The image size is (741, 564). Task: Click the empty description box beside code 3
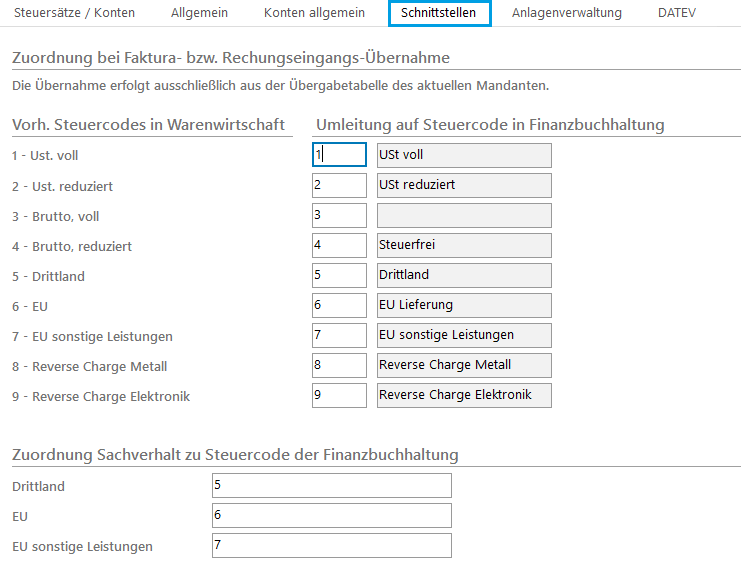(x=463, y=215)
